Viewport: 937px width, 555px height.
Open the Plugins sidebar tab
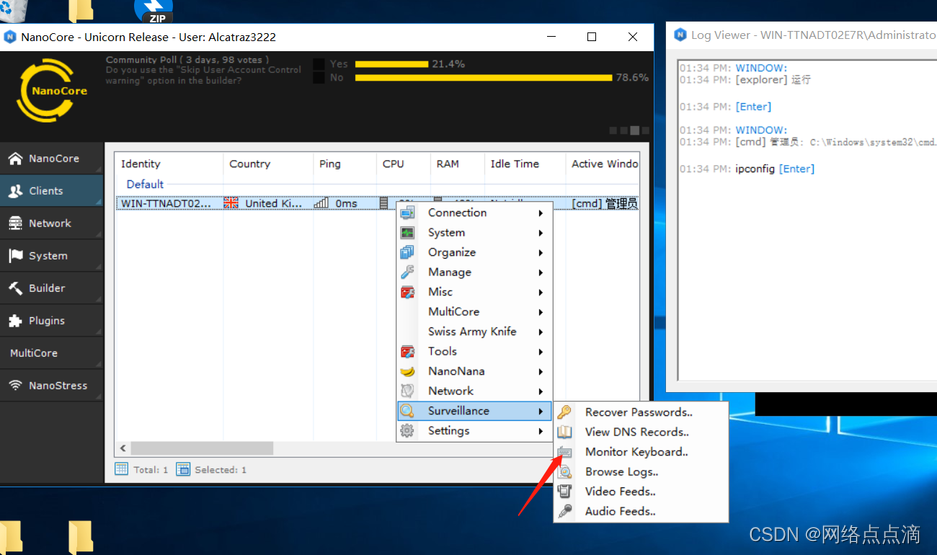pyautogui.click(x=51, y=320)
